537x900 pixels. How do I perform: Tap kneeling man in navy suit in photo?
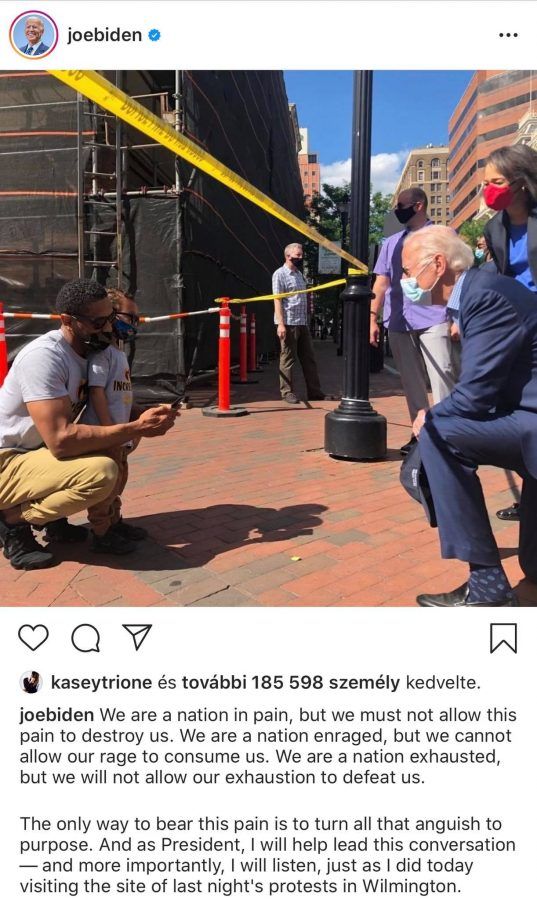(x=468, y=413)
